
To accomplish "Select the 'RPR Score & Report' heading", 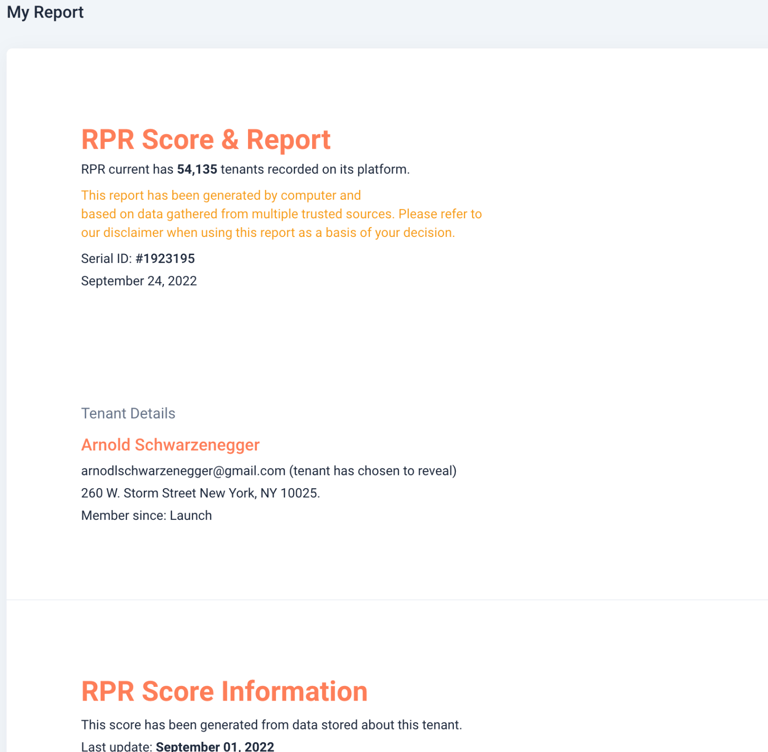I will pos(206,140).
